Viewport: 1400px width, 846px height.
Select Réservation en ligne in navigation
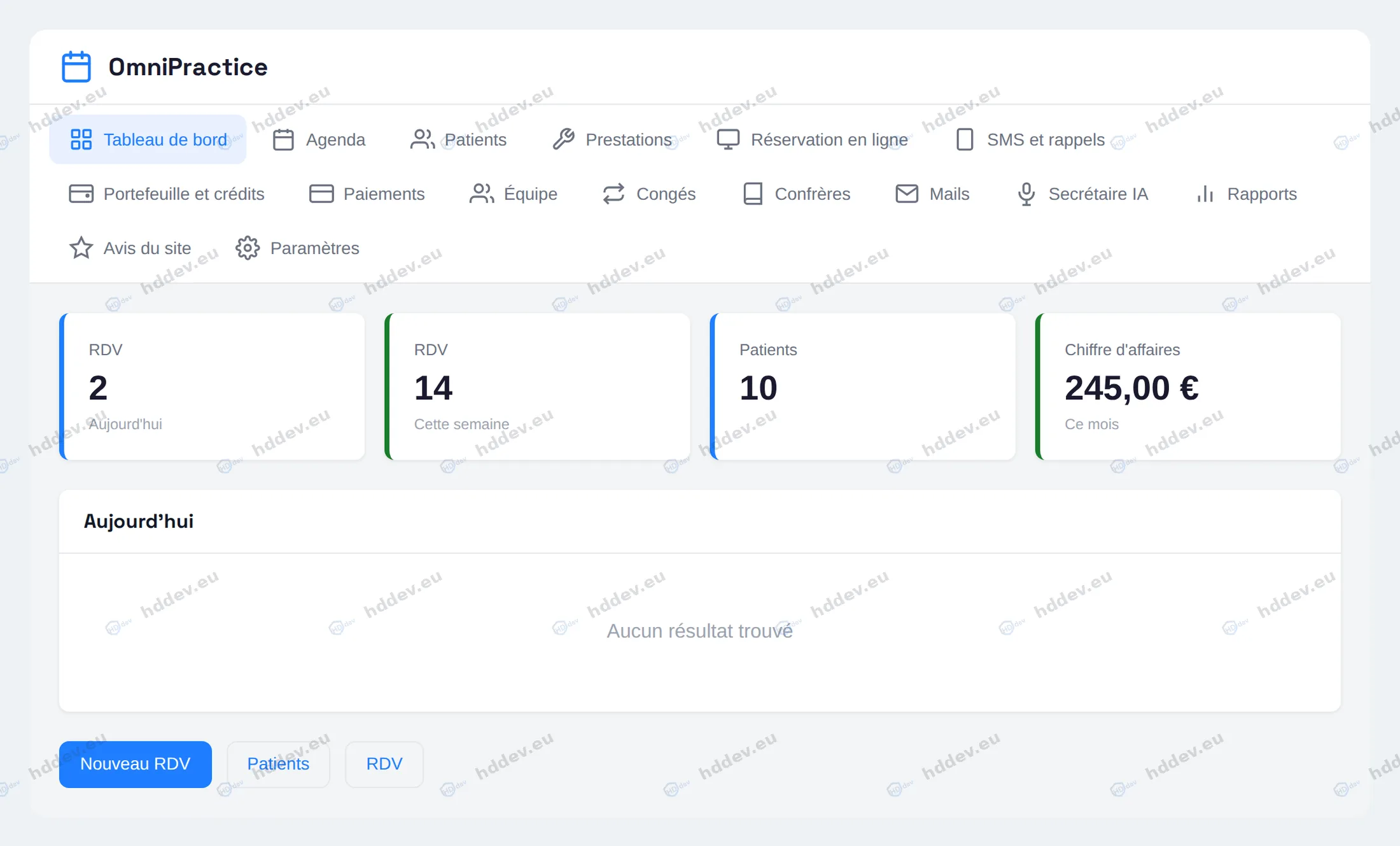tap(813, 139)
